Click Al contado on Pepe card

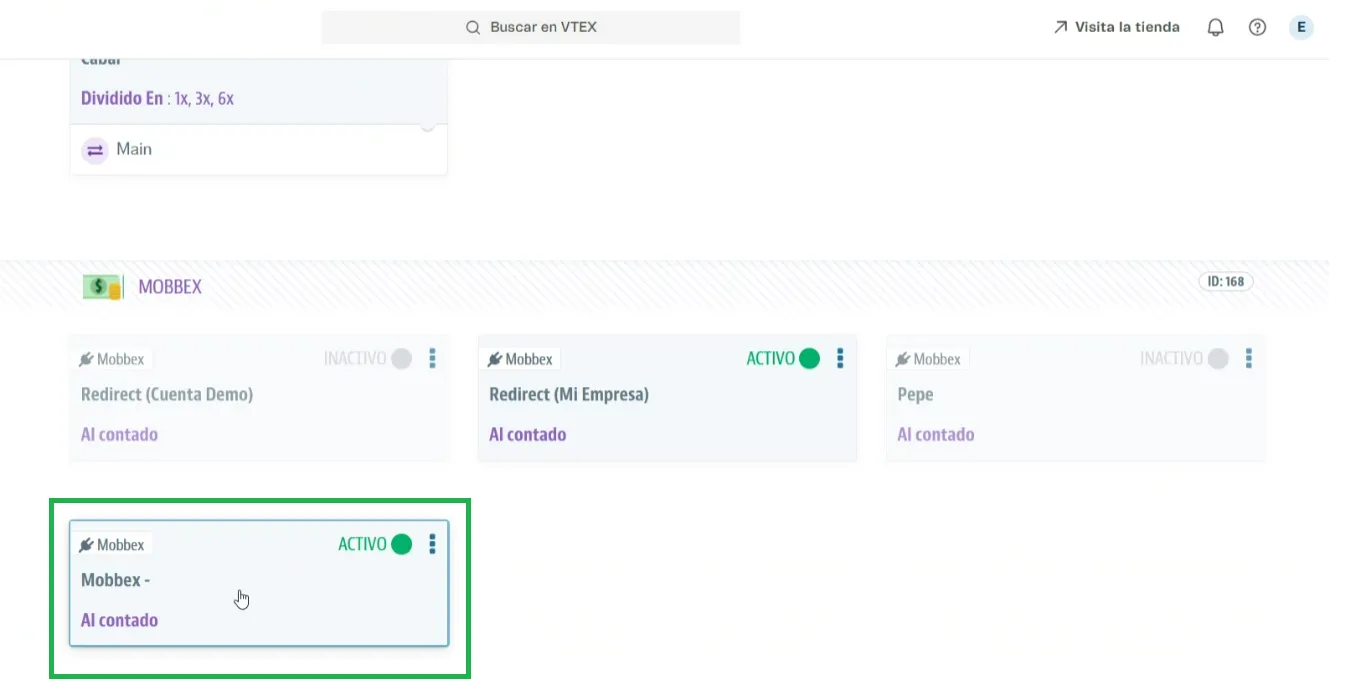936,435
